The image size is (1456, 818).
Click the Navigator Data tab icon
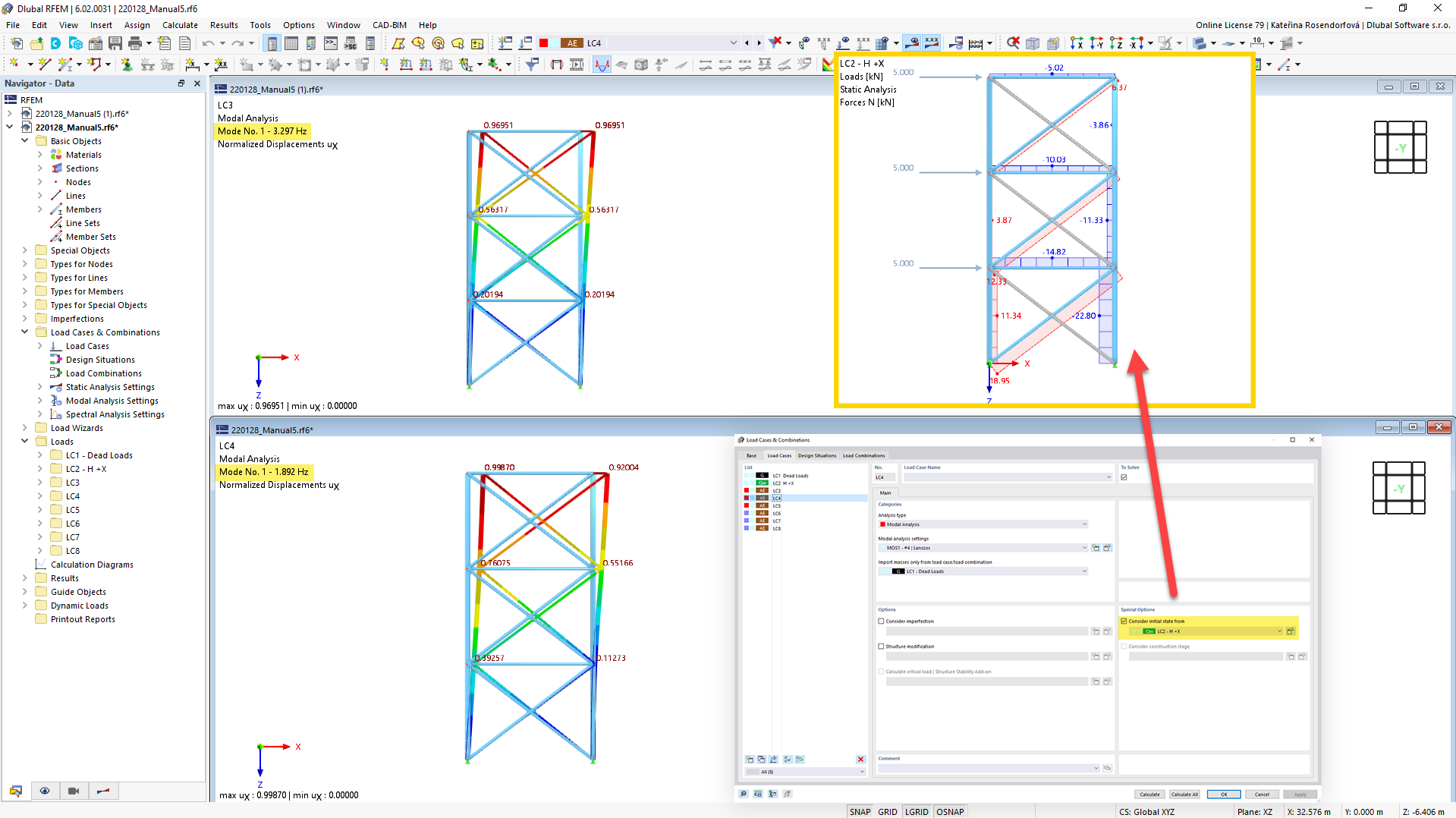point(16,791)
